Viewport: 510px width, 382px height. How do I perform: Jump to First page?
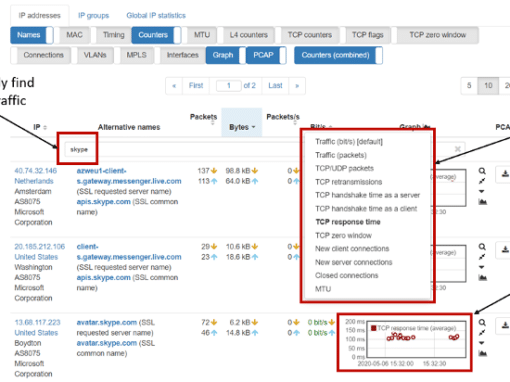point(196,86)
